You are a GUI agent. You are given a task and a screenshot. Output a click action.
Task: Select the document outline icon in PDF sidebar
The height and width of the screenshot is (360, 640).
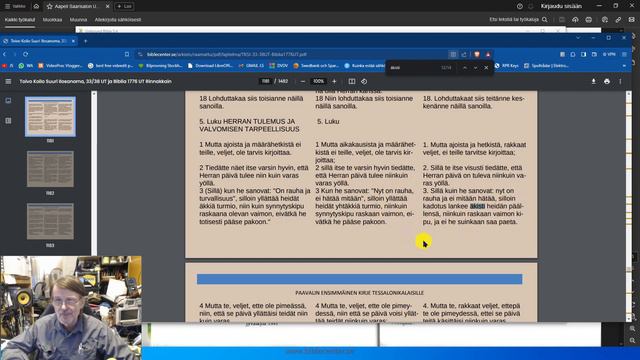pyautogui.click(x=8, y=120)
